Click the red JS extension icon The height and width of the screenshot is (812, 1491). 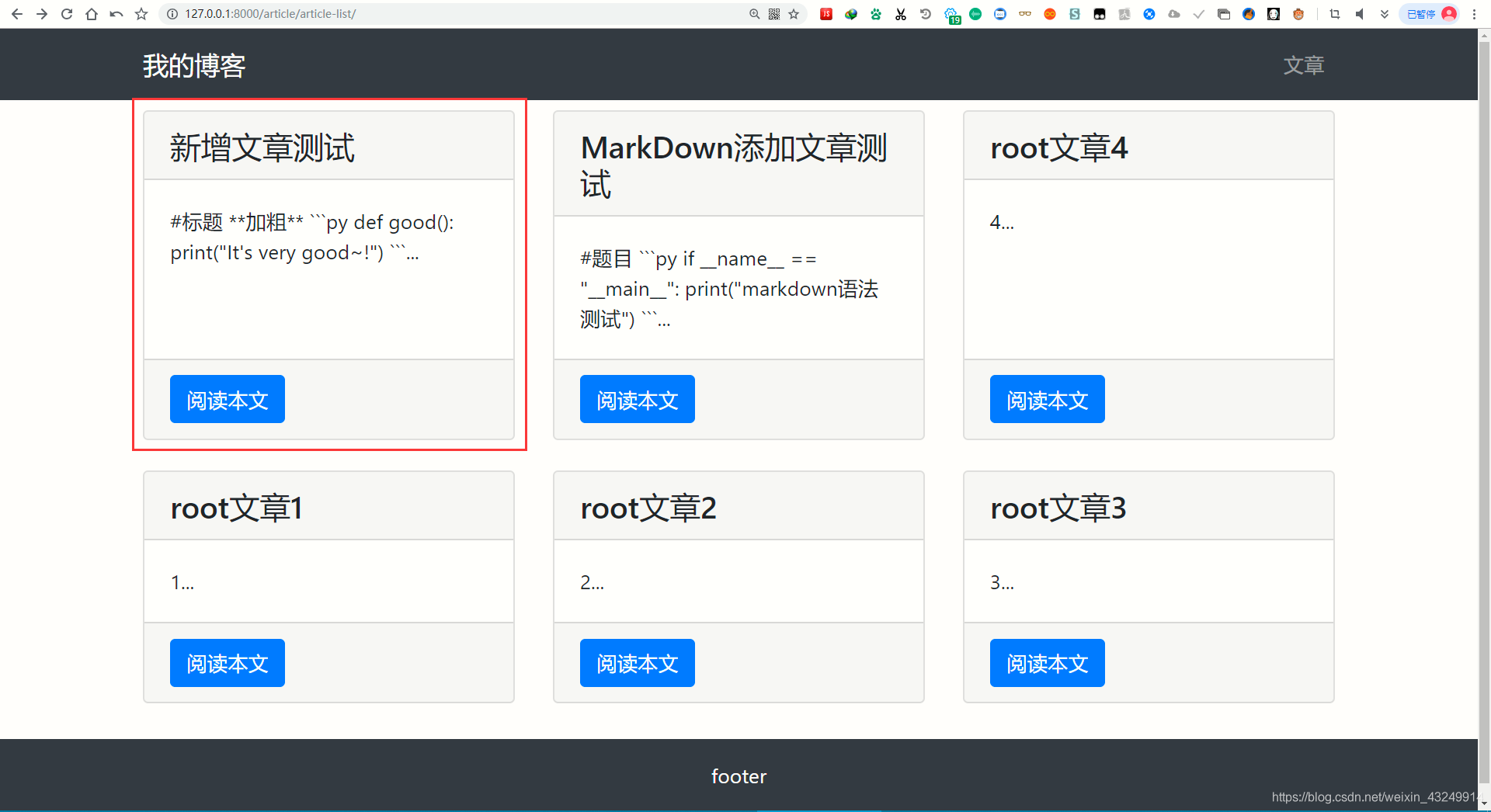(826, 14)
